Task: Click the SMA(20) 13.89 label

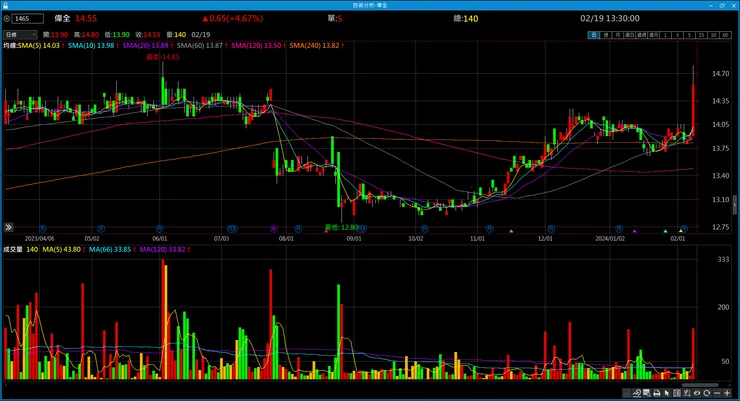Action: point(146,46)
